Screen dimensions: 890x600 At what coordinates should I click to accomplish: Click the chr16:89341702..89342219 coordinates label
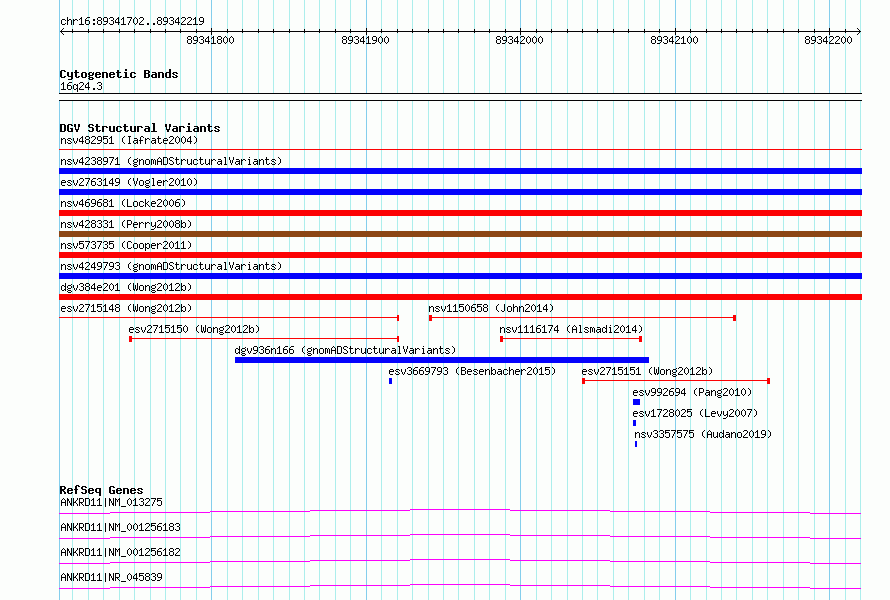(132, 21)
